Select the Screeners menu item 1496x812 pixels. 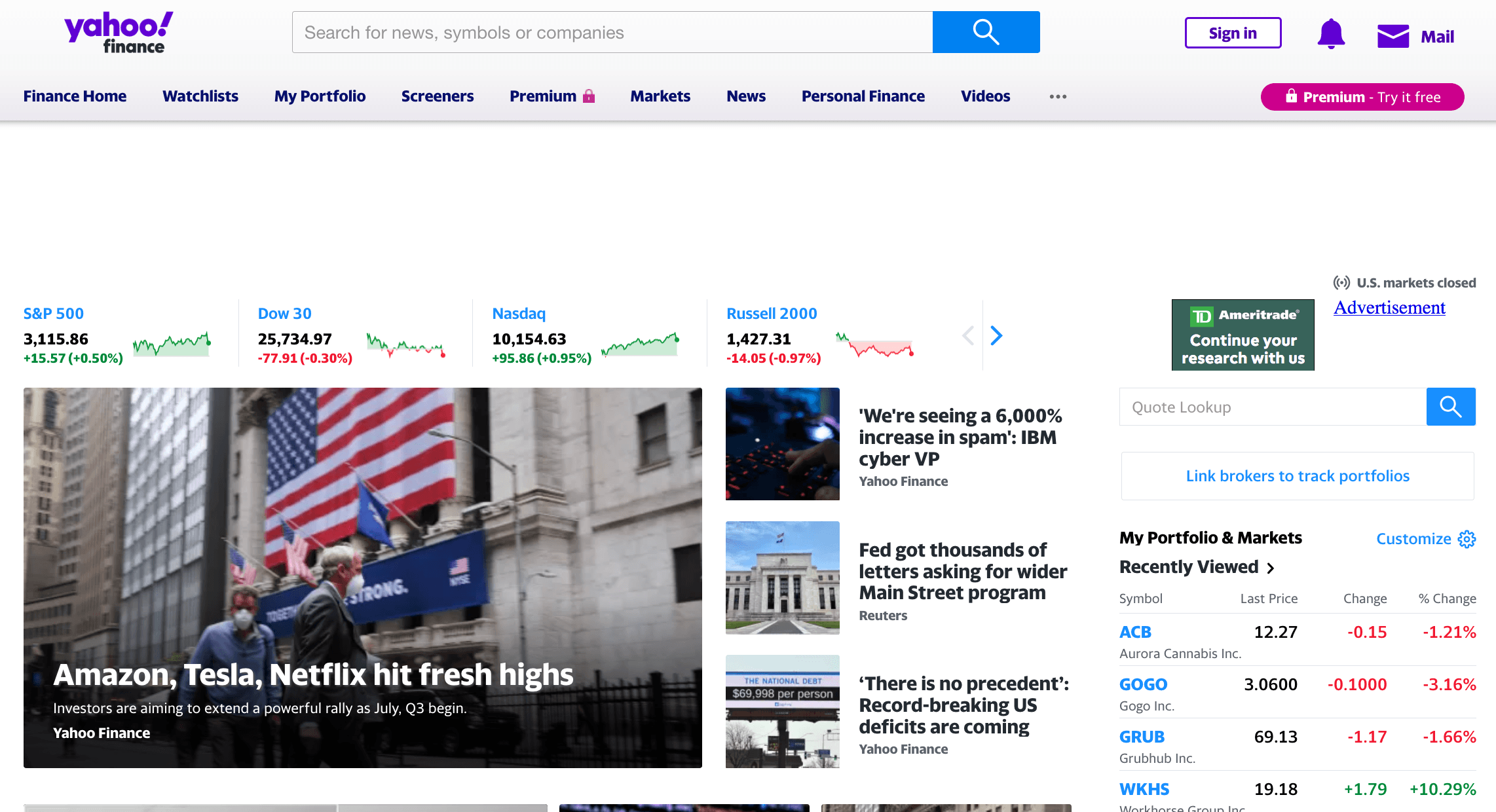[x=438, y=96]
